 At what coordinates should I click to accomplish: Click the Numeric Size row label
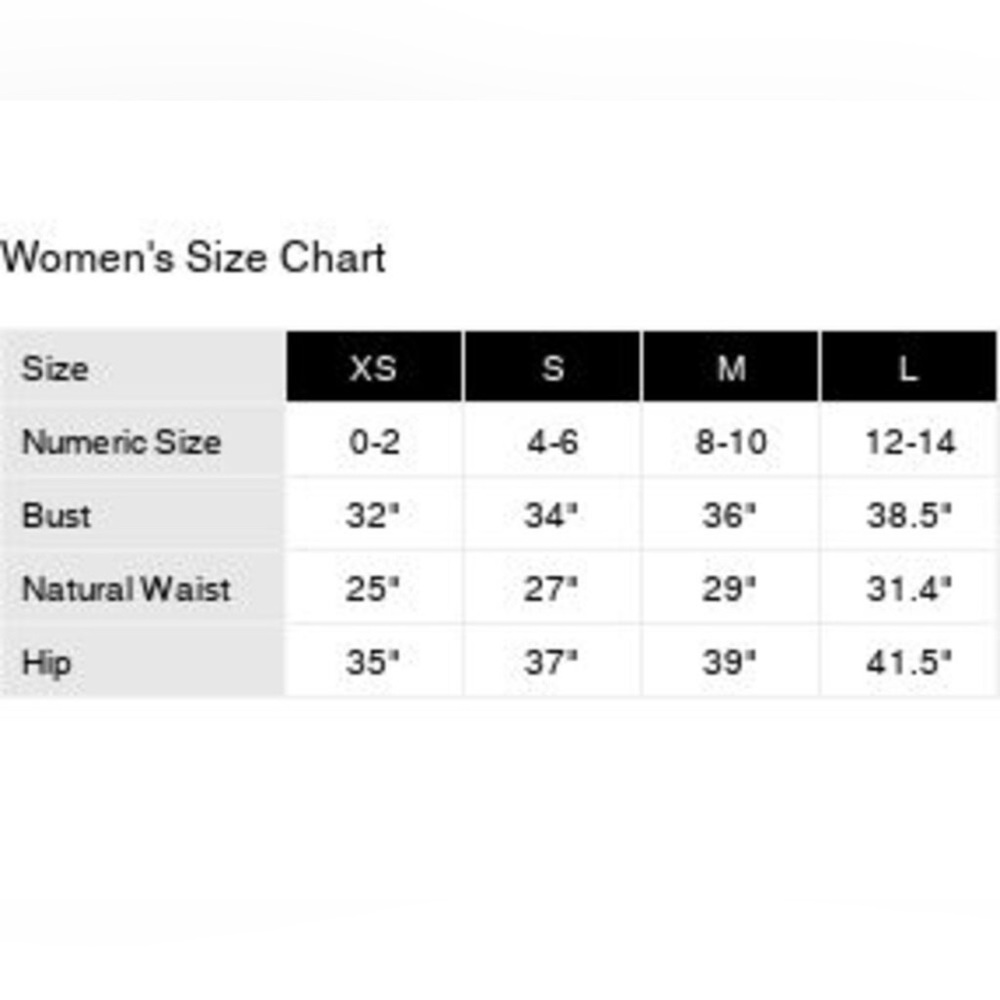(121, 442)
